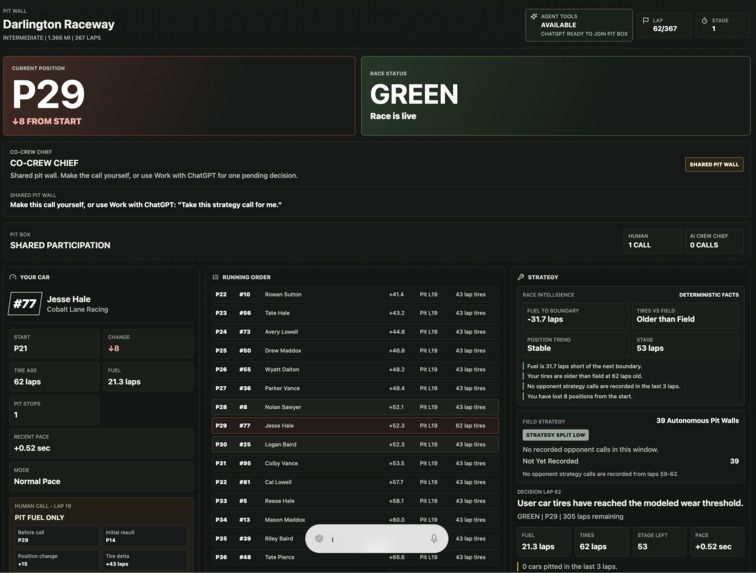Image resolution: width=756 pixels, height=573 pixels.
Task: Click the Pit Fuel Only human call heading
Action: coord(39,518)
